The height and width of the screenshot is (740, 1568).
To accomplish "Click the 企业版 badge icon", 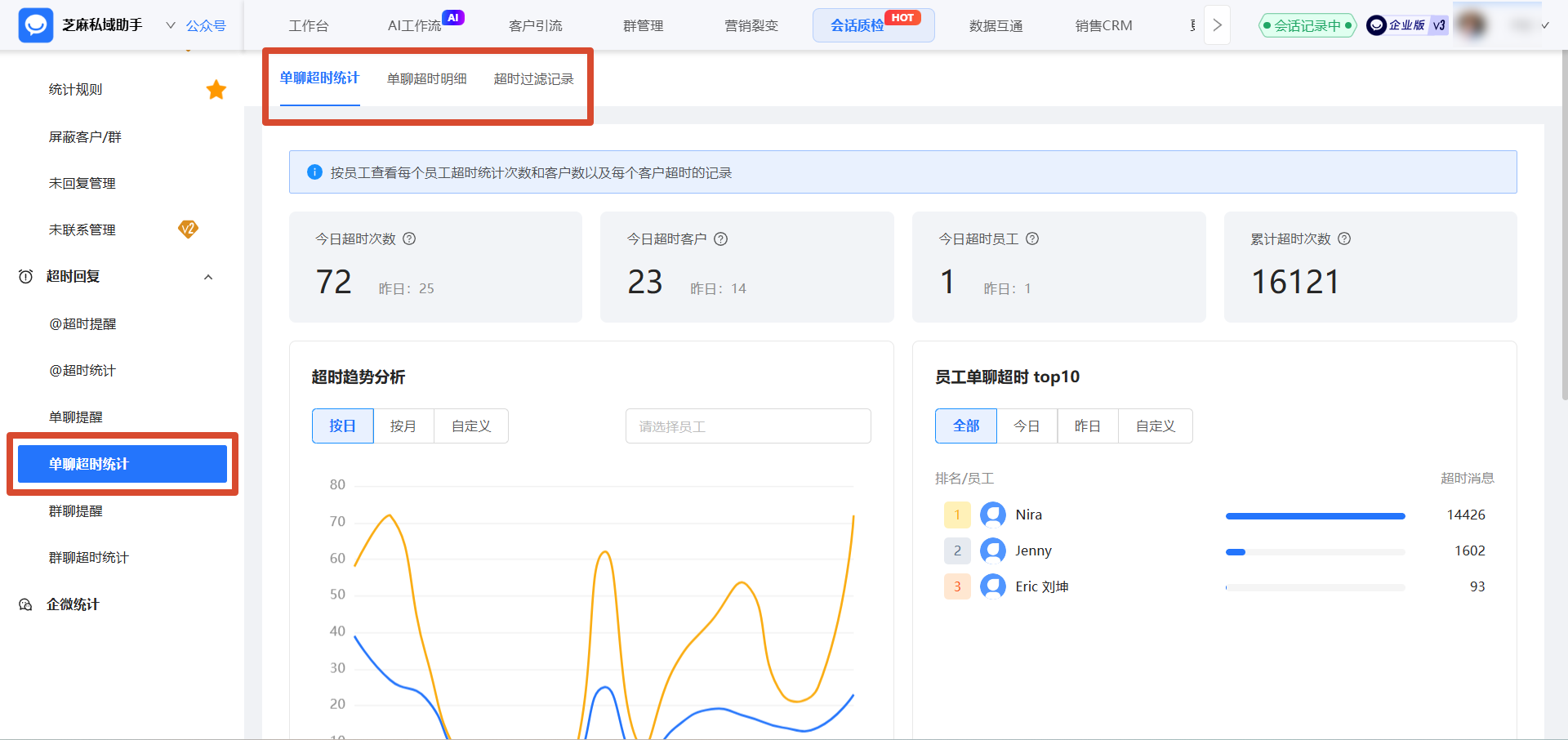I will pyautogui.click(x=1396, y=25).
